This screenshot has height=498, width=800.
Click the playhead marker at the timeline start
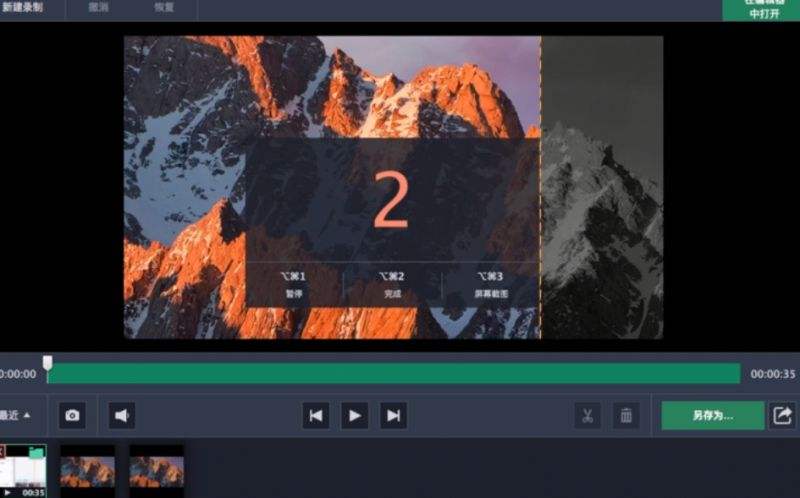click(x=47, y=363)
